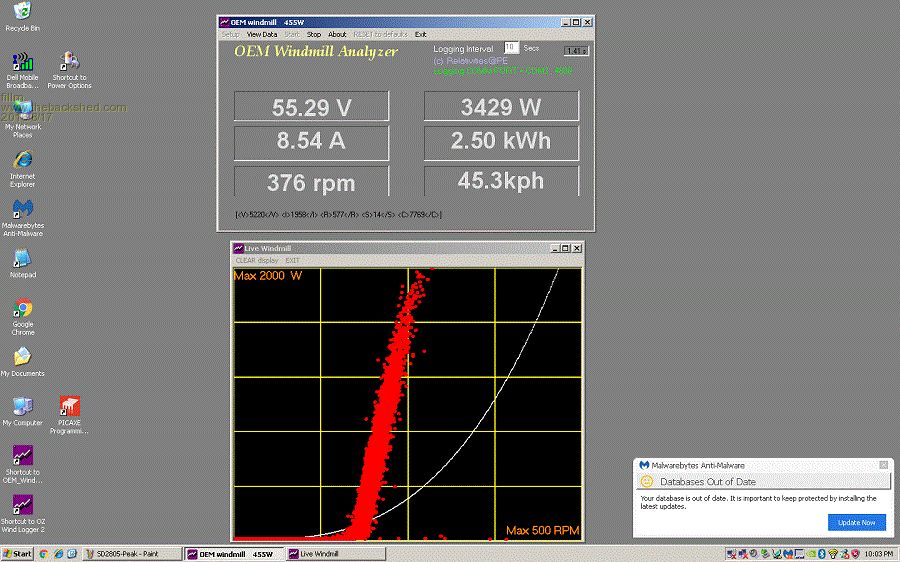This screenshot has height=562, width=900.
Task: Click the Windows Start button
Action: (18, 553)
